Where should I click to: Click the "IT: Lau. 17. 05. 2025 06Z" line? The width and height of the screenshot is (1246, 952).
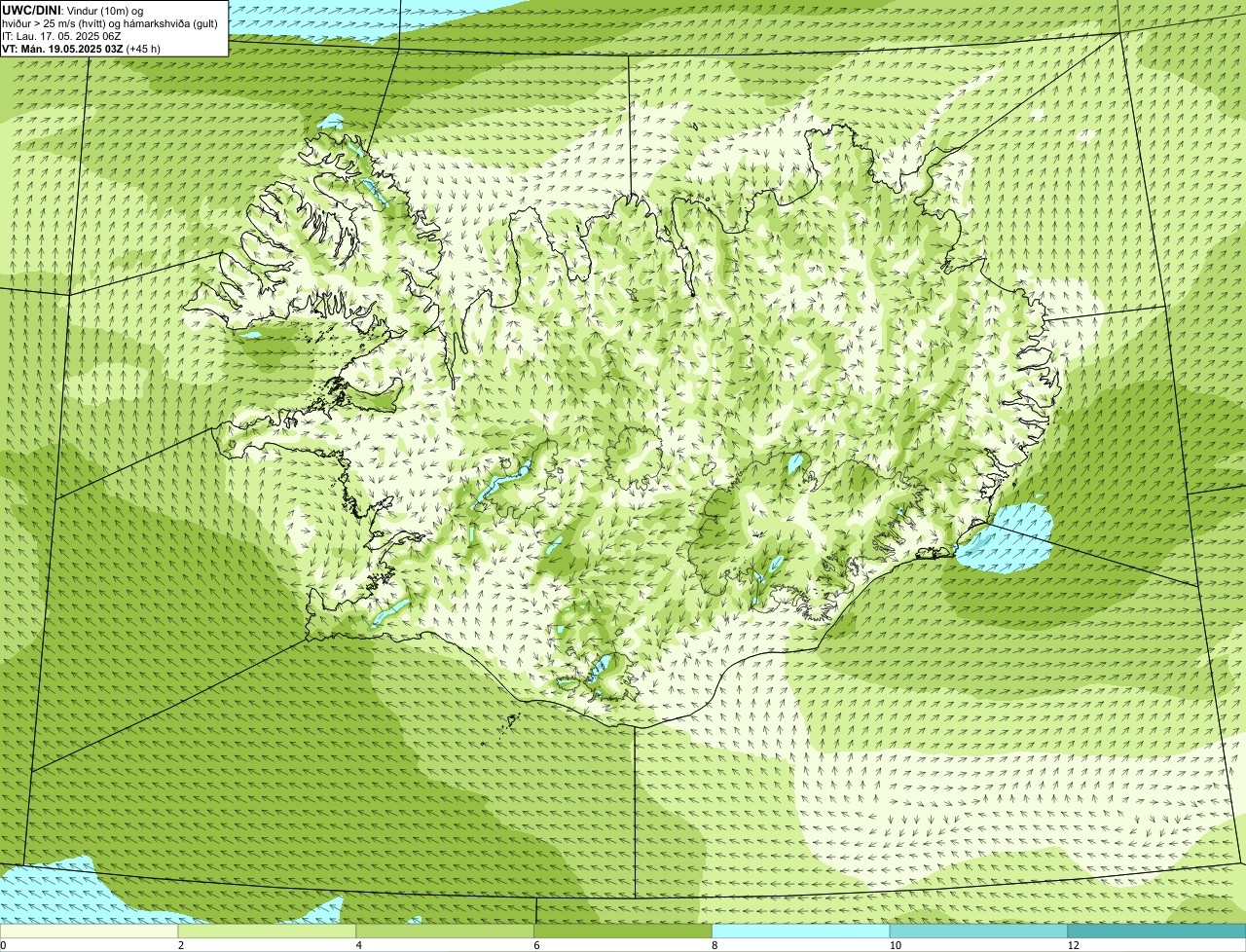[61, 35]
